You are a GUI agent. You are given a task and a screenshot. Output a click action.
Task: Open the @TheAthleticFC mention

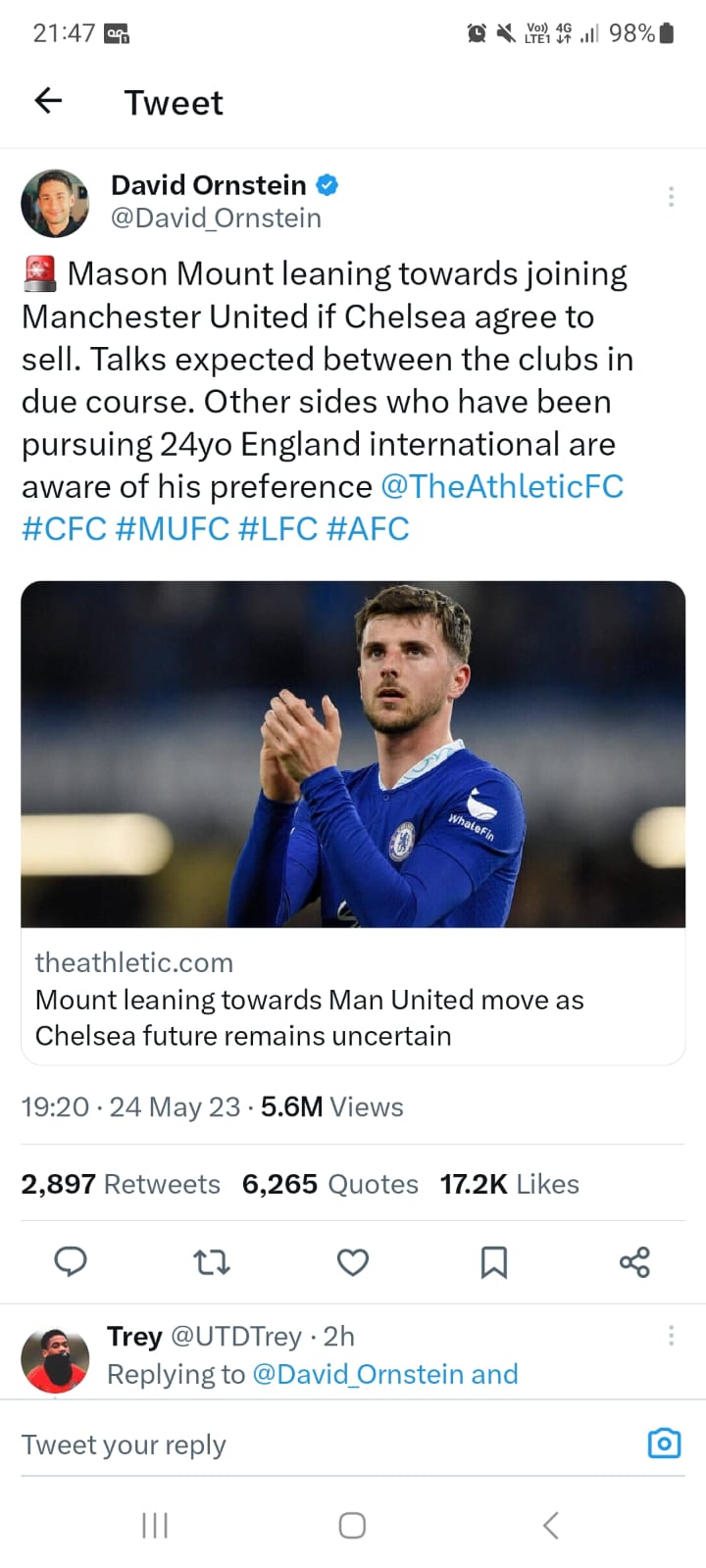[x=501, y=486]
